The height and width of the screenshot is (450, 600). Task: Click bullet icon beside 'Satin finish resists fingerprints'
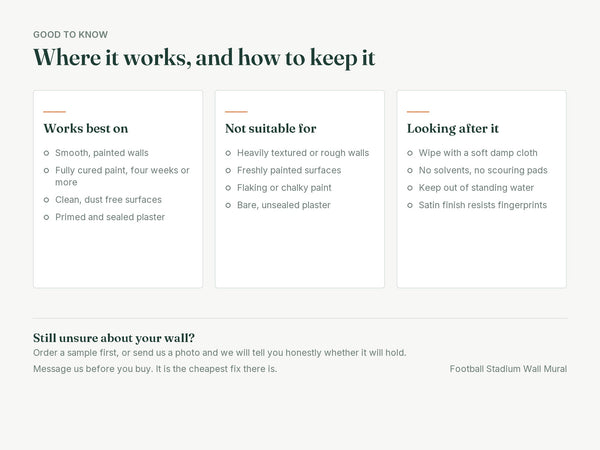coord(410,205)
